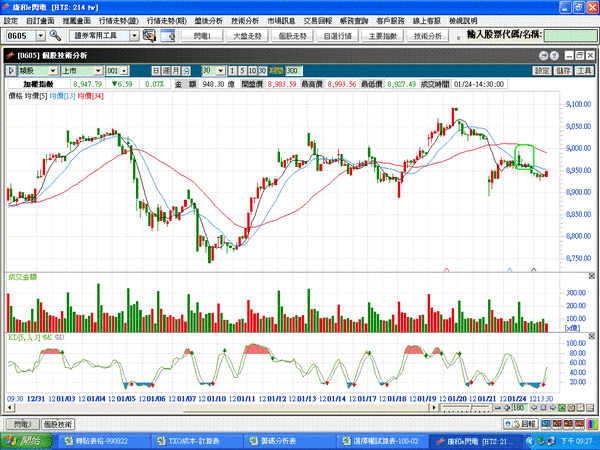Click the 期間 300 input field
600x450 pixels.
click(293, 71)
